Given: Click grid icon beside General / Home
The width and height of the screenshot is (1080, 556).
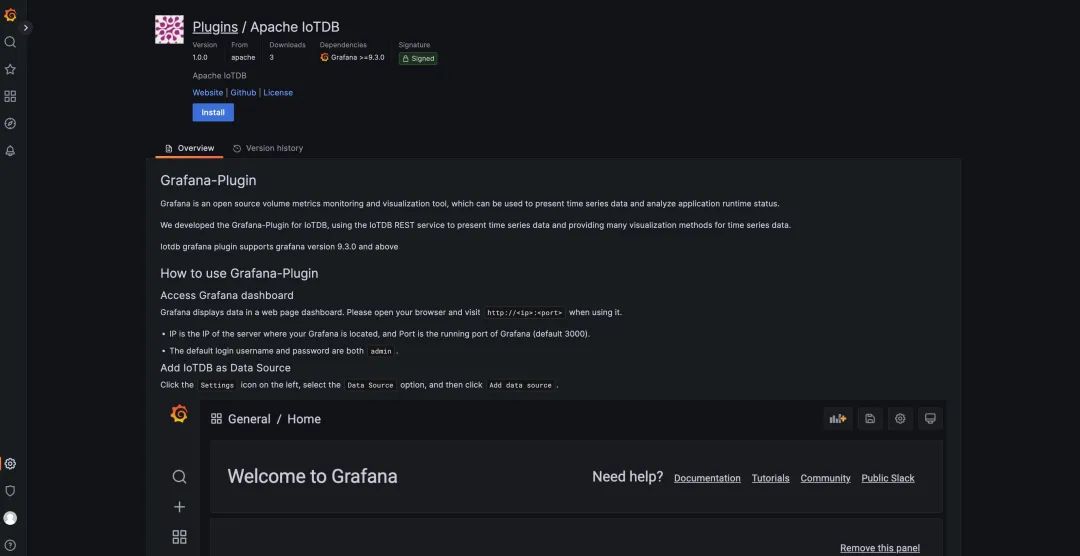Looking at the screenshot, I should tap(216, 419).
